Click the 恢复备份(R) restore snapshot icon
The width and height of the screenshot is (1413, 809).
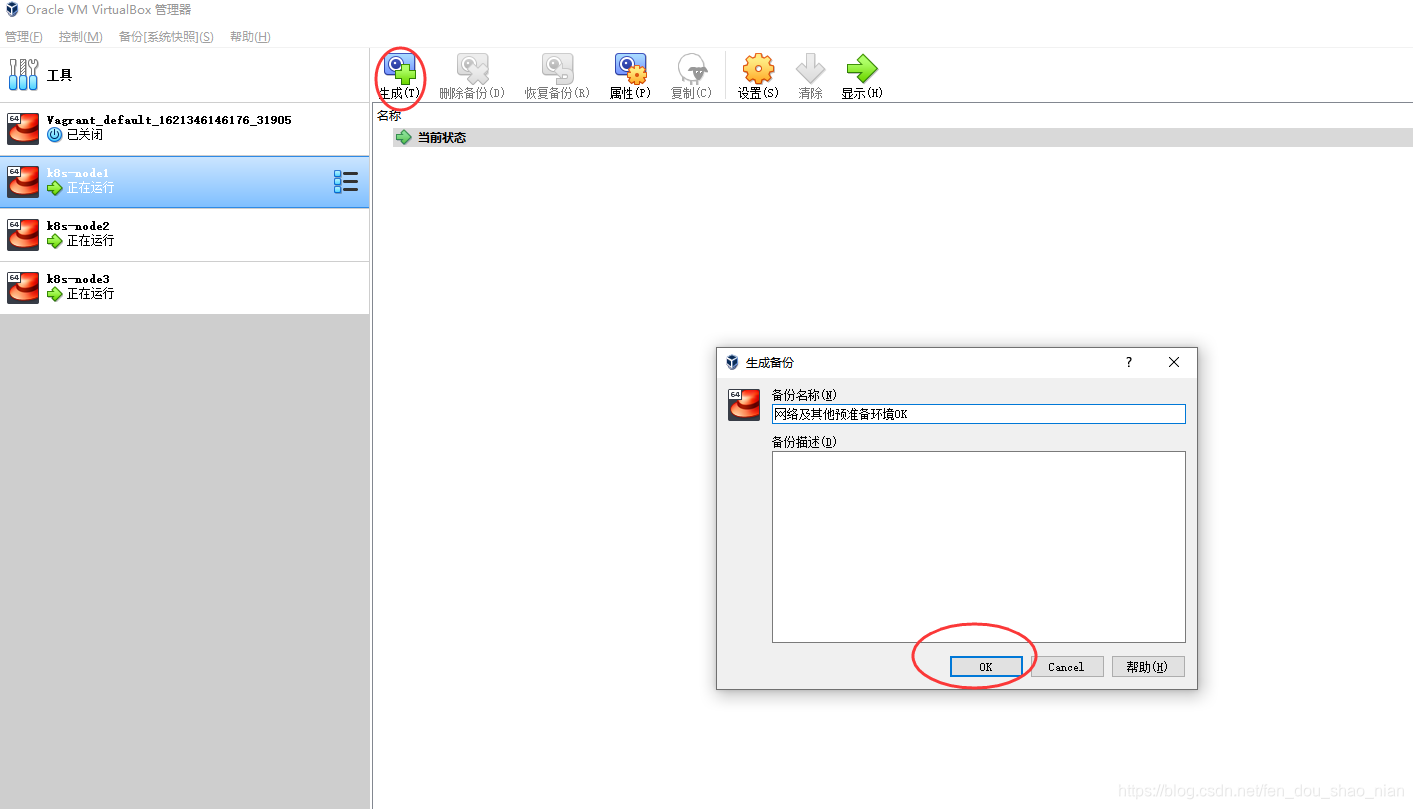tap(557, 69)
